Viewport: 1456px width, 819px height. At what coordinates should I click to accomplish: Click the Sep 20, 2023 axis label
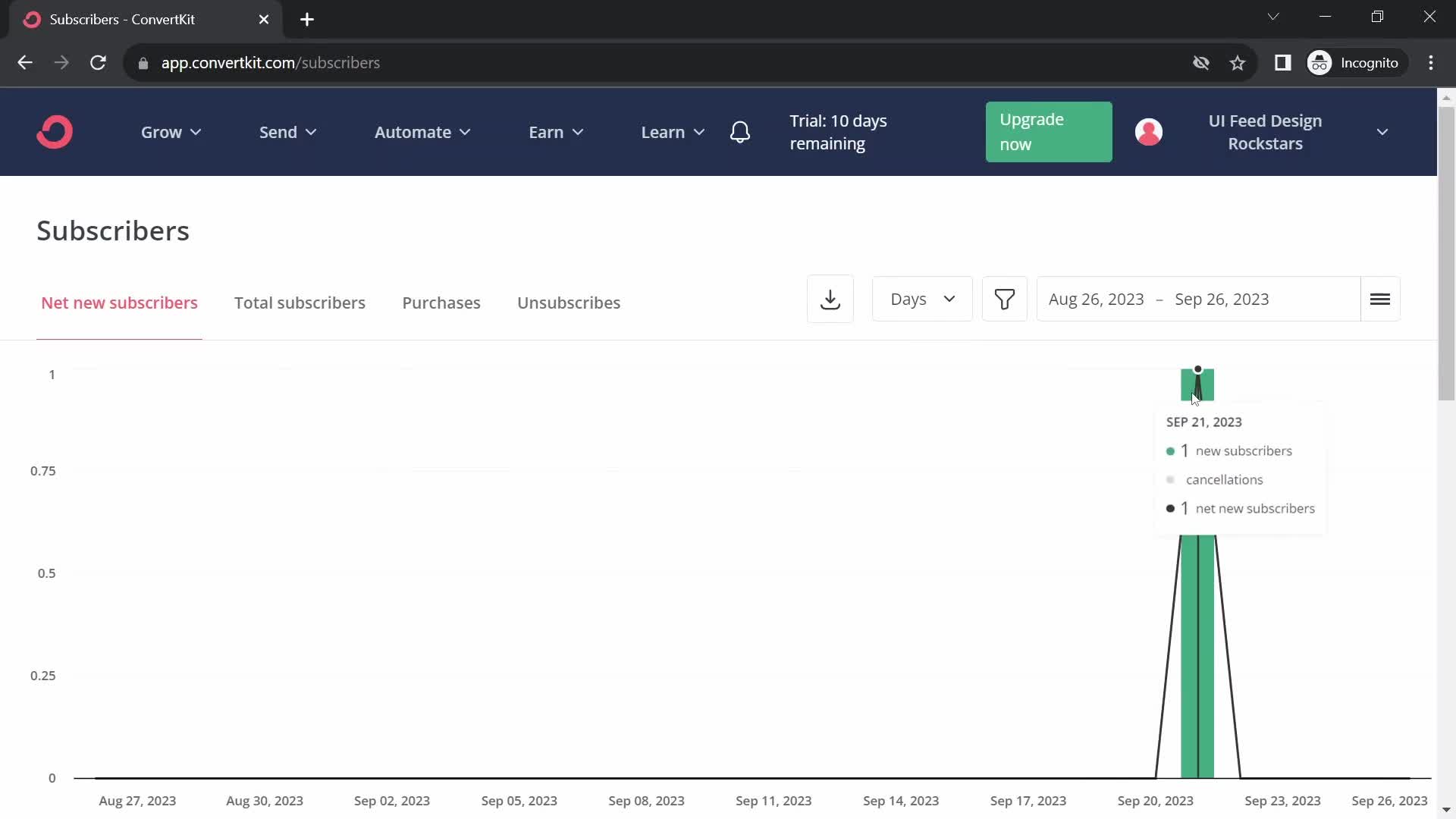pyautogui.click(x=1155, y=801)
